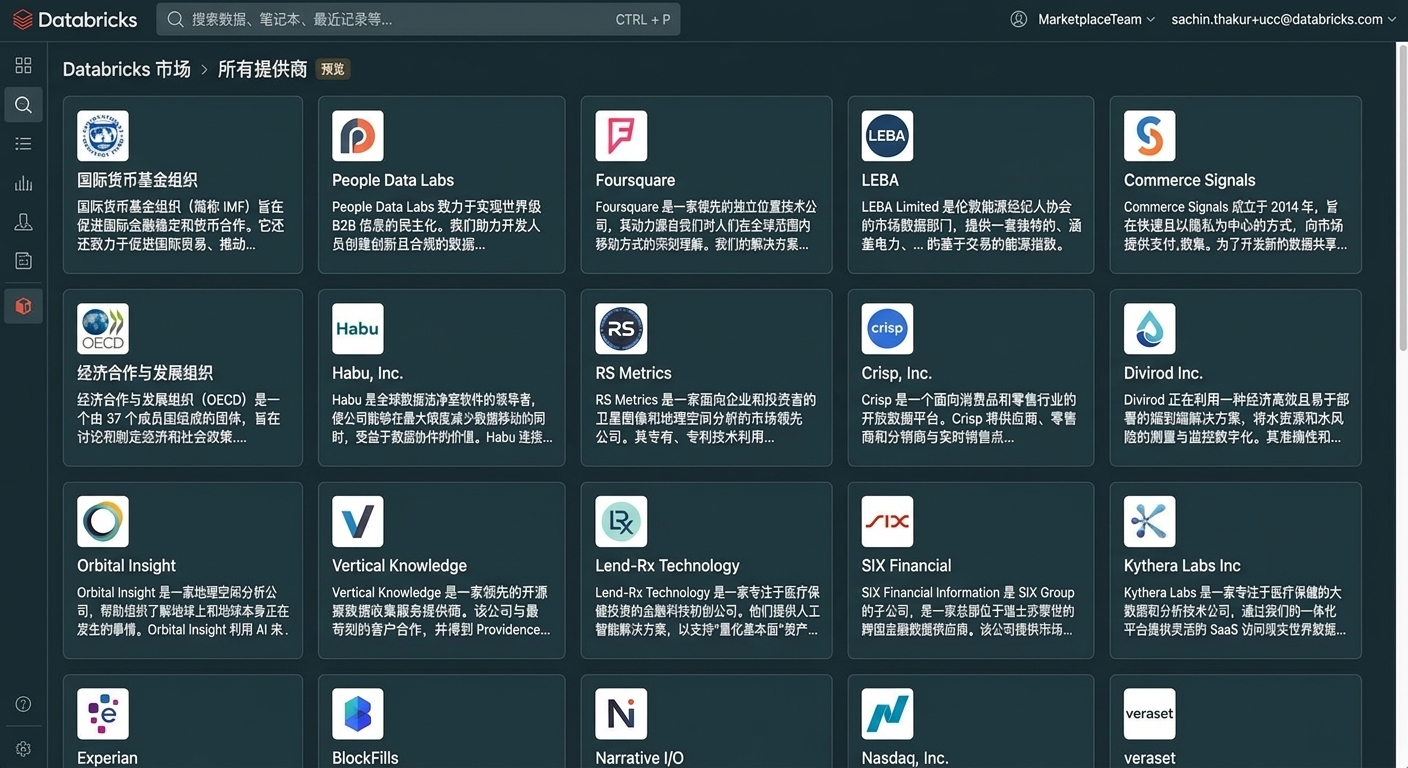1408x768 pixels.
Task: Click the flask experiments icon in sidebar
Action: (x=23, y=222)
